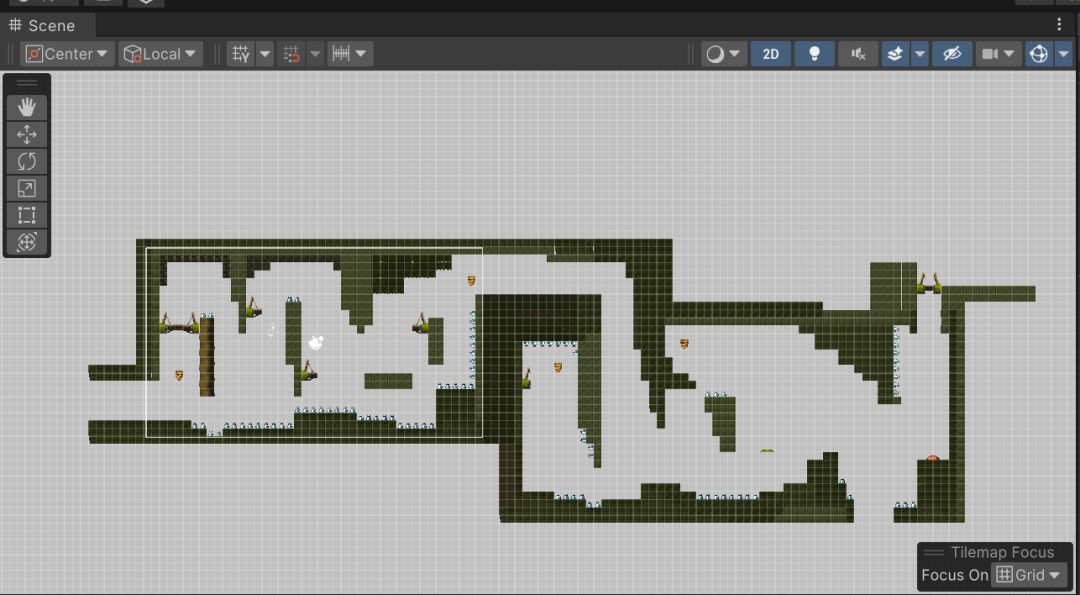Toggle gizmos visibility icon
Viewport: 1080px width, 595px height.
coord(1039,54)
